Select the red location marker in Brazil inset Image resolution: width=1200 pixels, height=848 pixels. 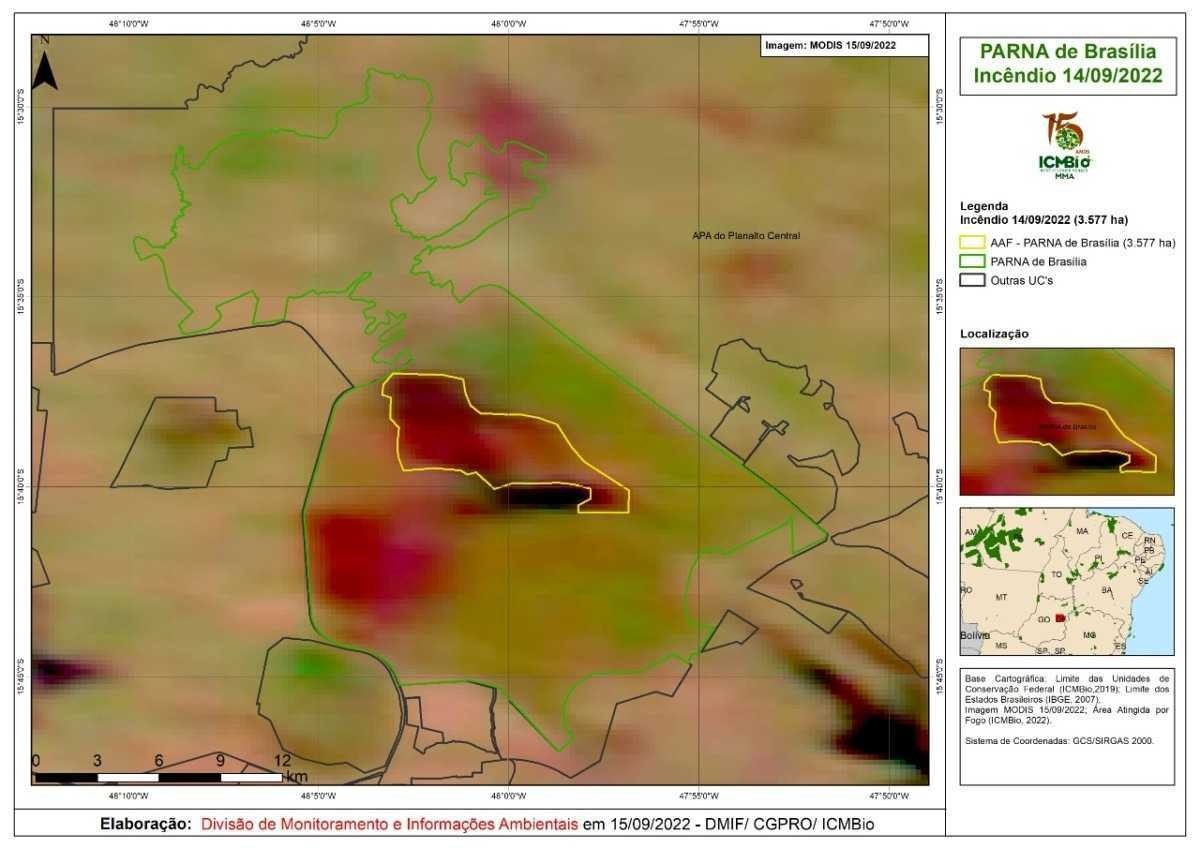click(x=1061, y=619)
